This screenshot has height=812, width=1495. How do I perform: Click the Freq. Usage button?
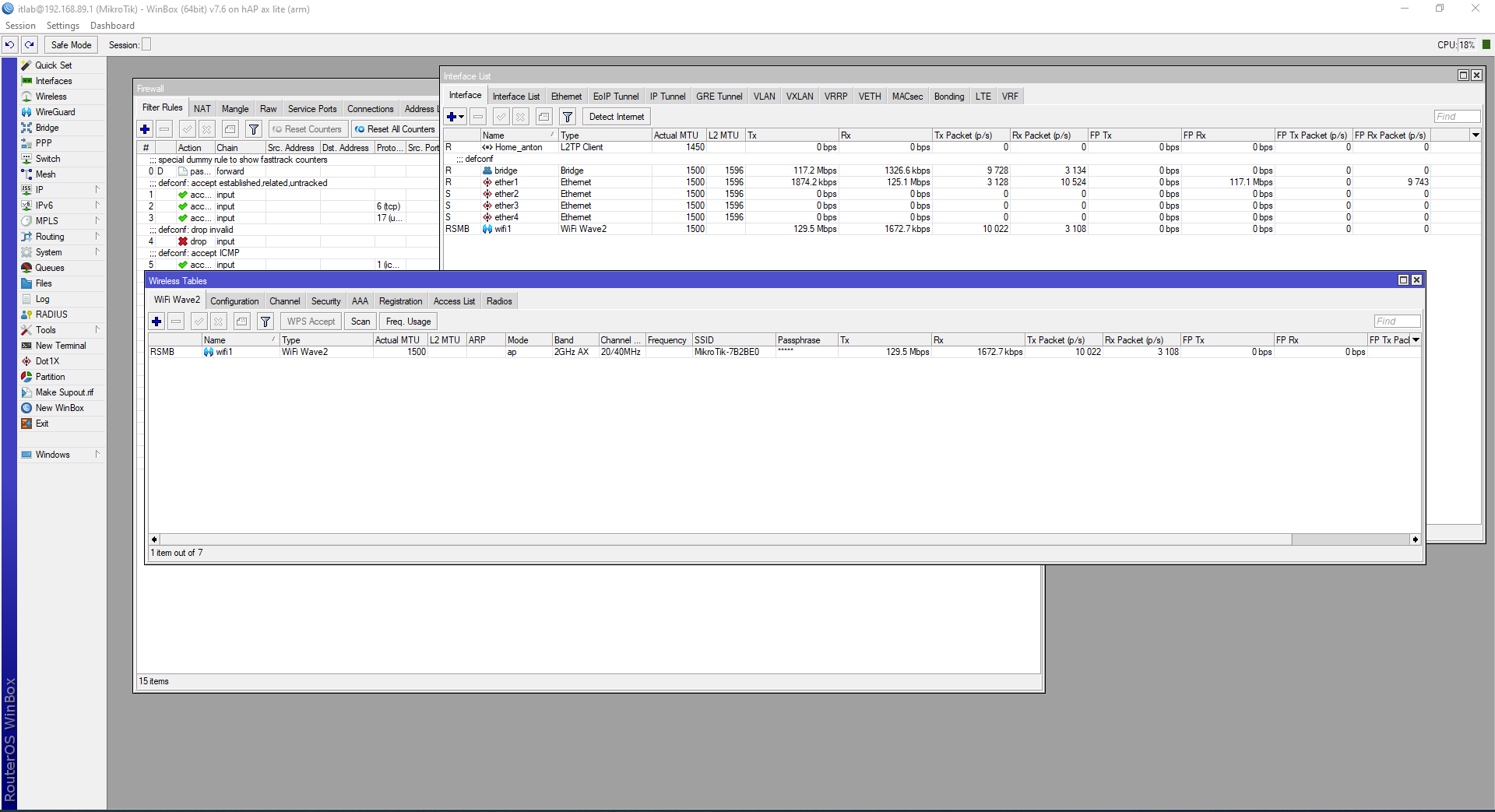pyautogui.click(x=408, y=322)
